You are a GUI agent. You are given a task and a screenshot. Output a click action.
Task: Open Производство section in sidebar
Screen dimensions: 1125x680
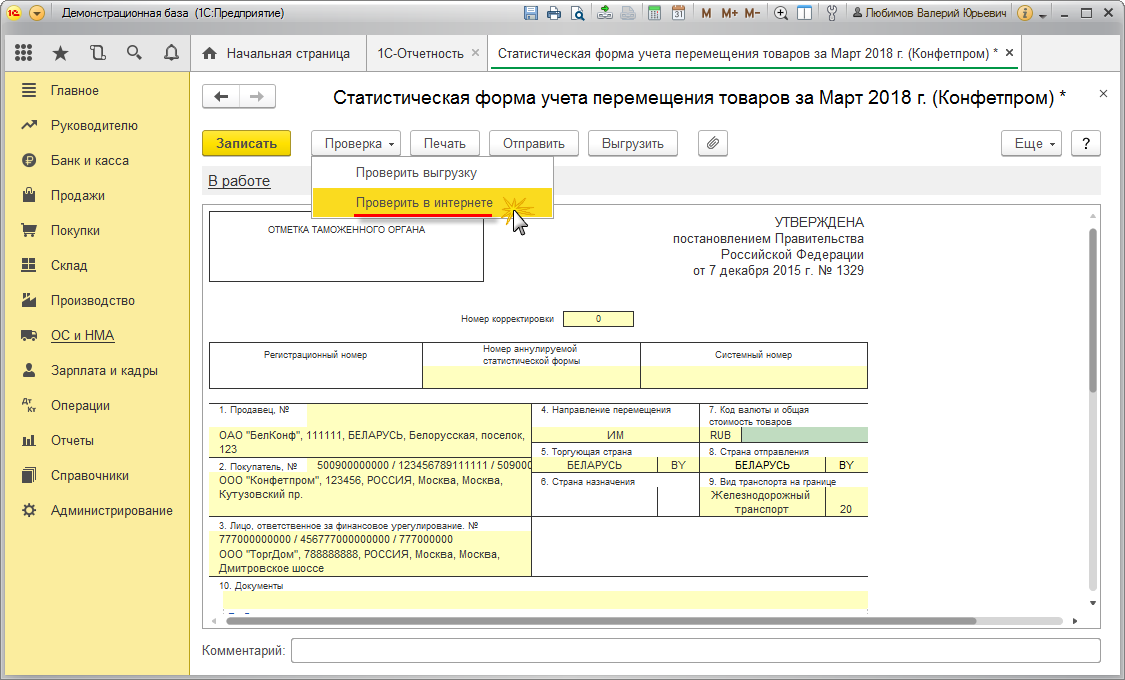96,301
